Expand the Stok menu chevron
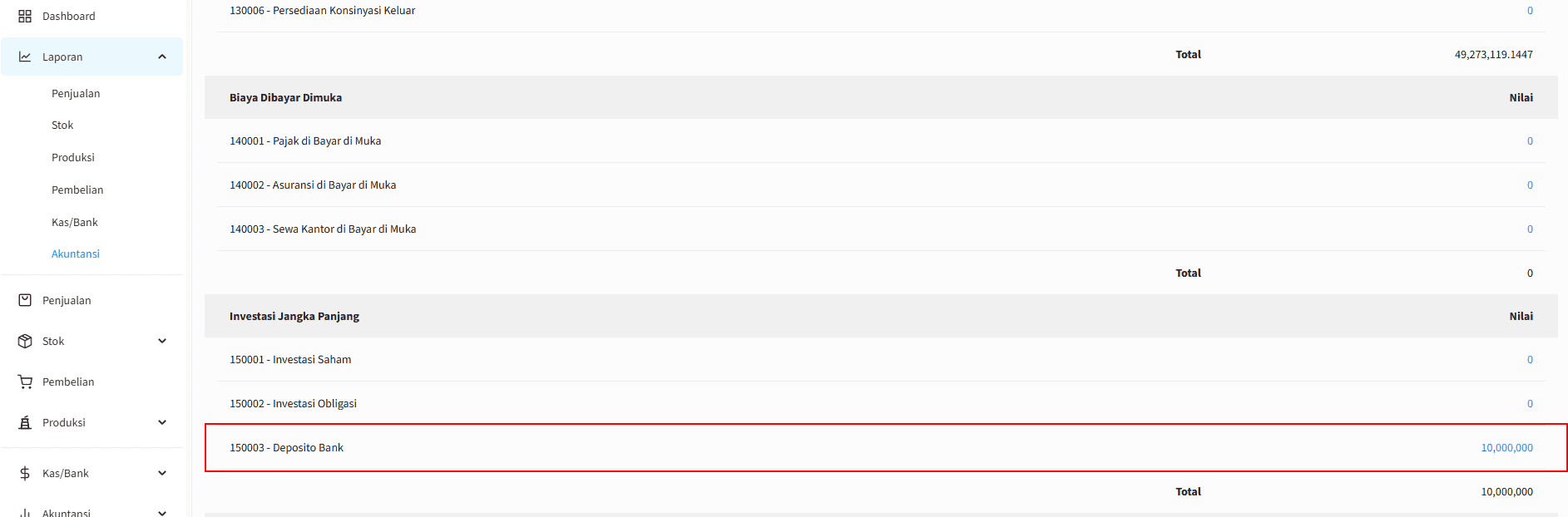The width and height of the screenshot is (1568, 517). 162,341
